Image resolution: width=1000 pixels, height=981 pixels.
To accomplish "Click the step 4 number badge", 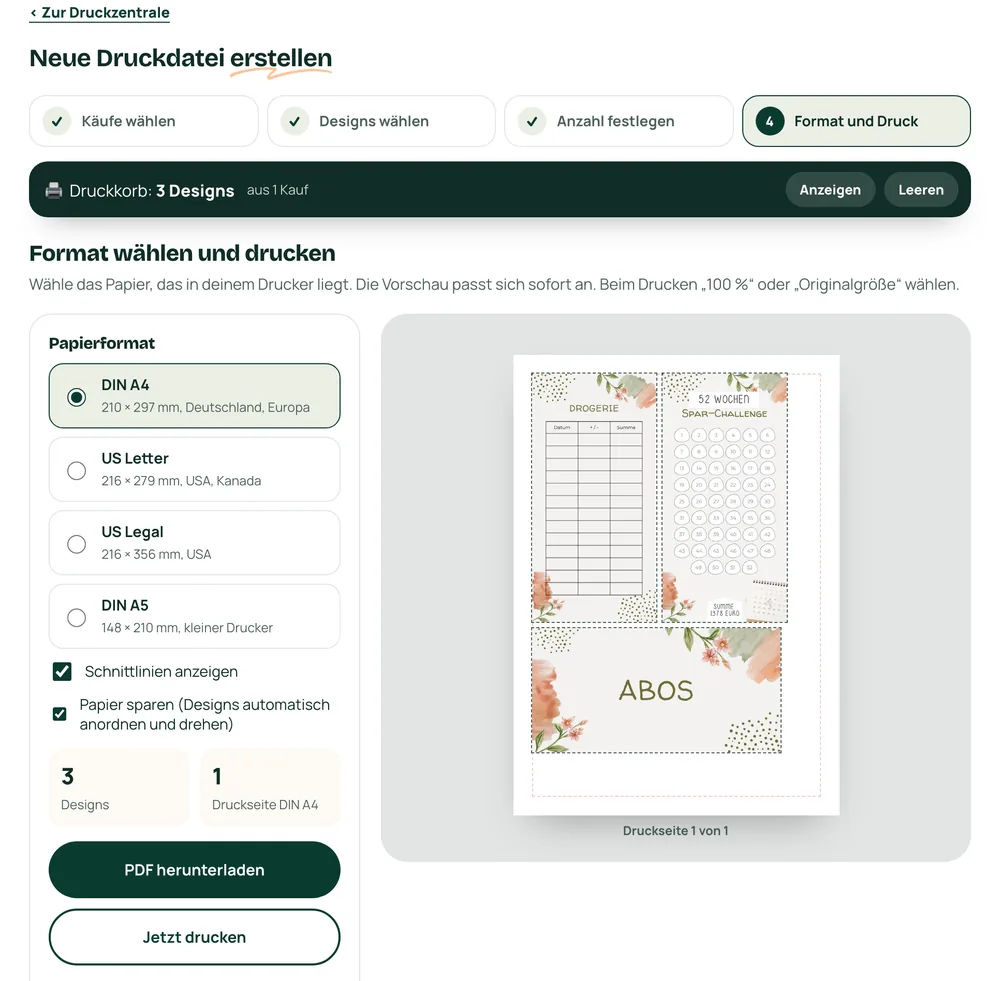I will tap(770, 121).
